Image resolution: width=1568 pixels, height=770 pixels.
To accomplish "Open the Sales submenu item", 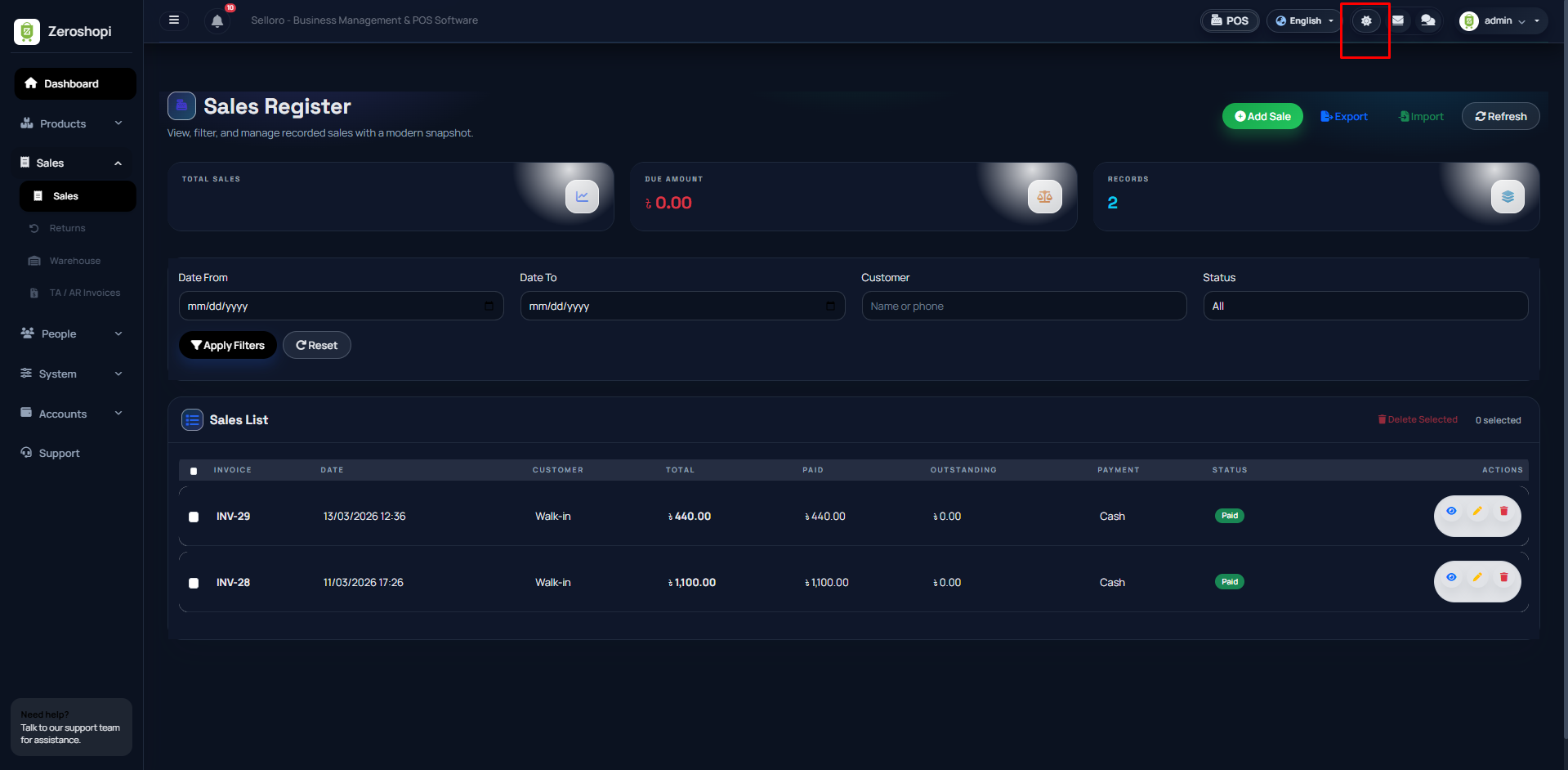I will pyautogui.click(x=78, y=196).
